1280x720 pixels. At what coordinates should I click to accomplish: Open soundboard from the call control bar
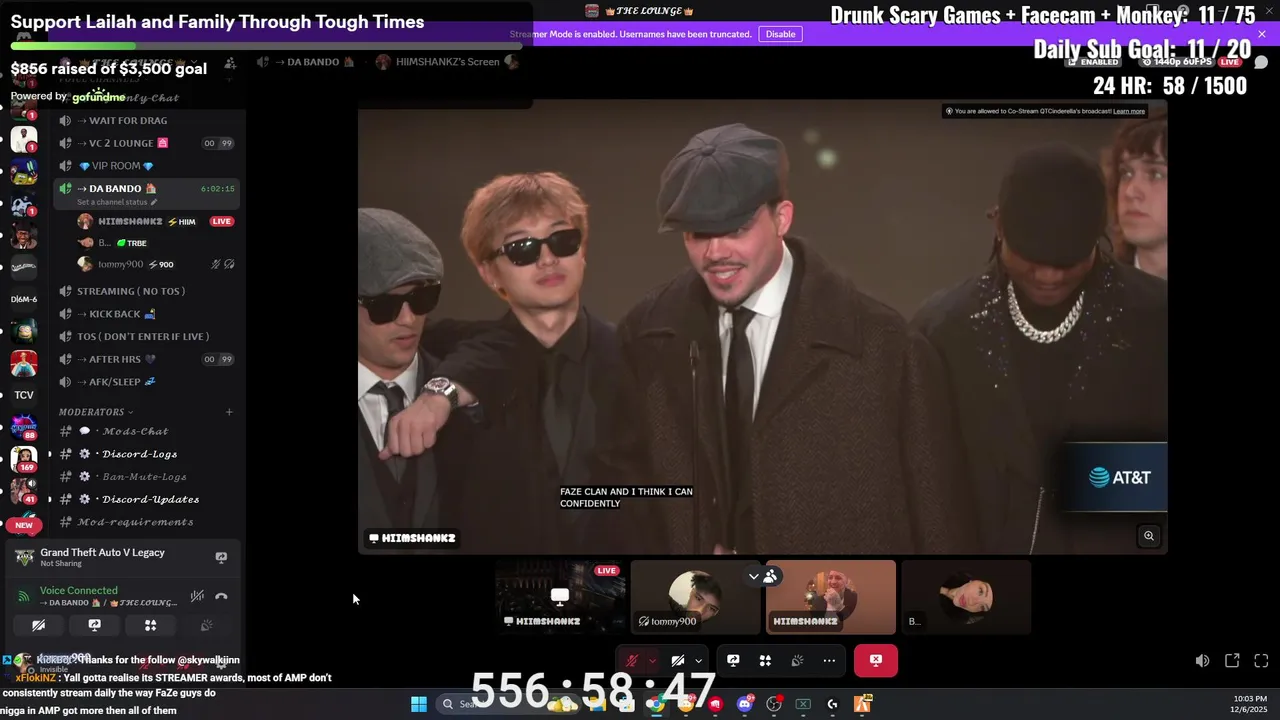[797, 660]
